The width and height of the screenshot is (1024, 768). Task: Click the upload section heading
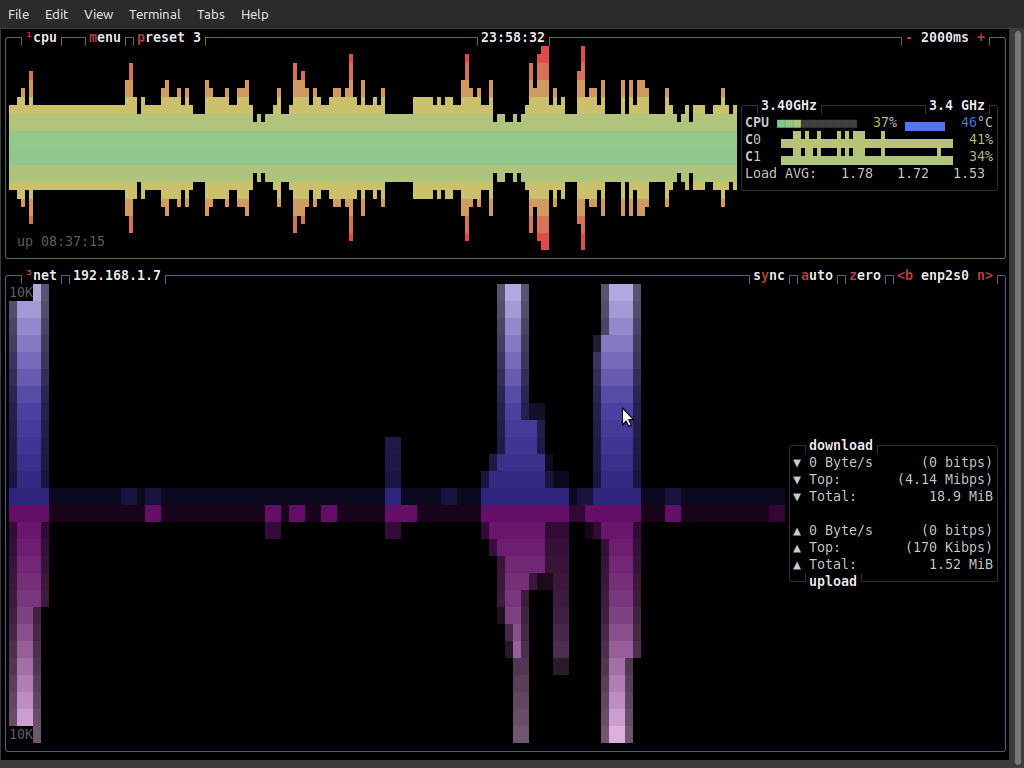(833, 581)
